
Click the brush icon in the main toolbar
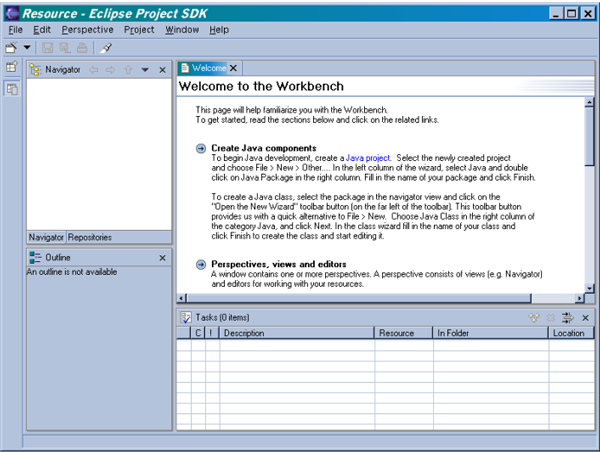(106, 47)
